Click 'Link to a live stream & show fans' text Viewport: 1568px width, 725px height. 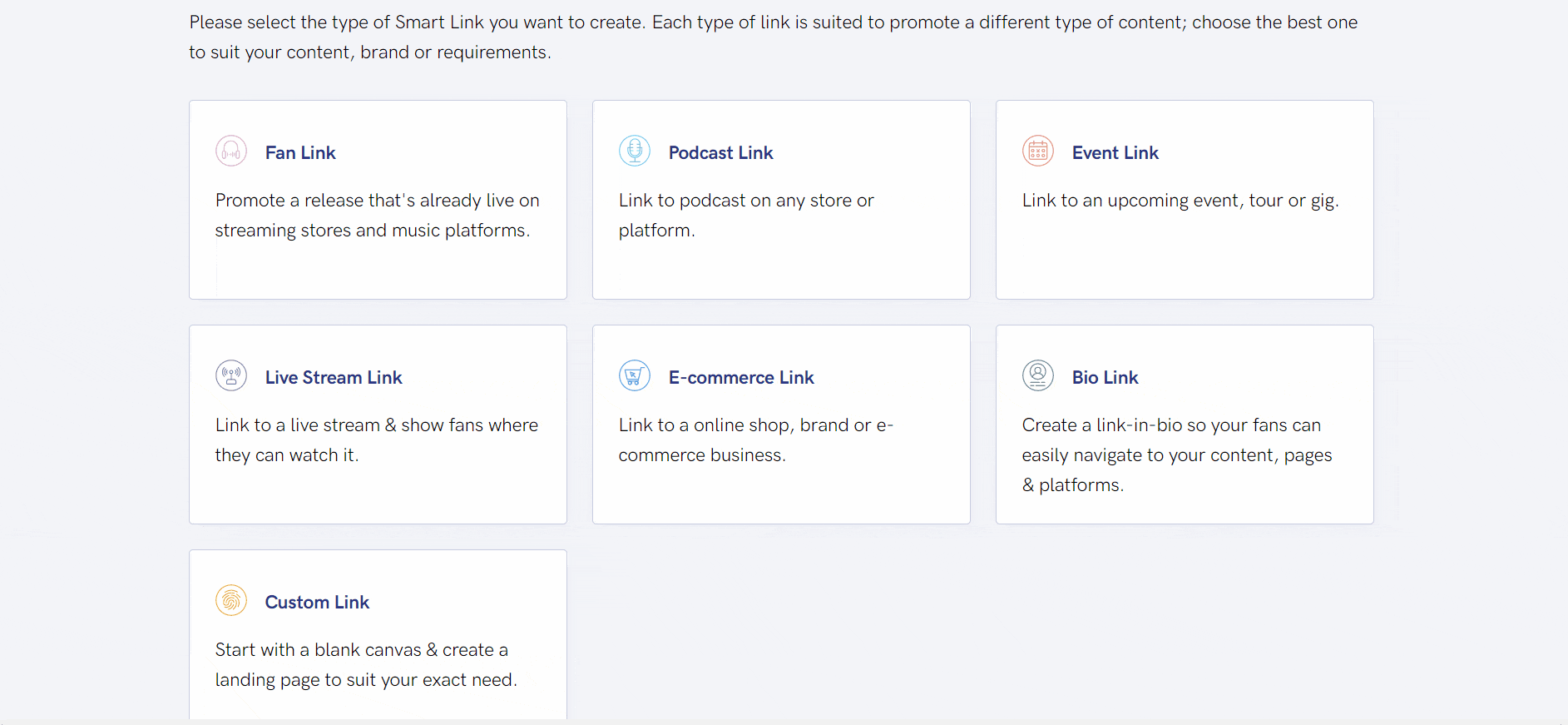pyautogui.click(x=377, y=440)
